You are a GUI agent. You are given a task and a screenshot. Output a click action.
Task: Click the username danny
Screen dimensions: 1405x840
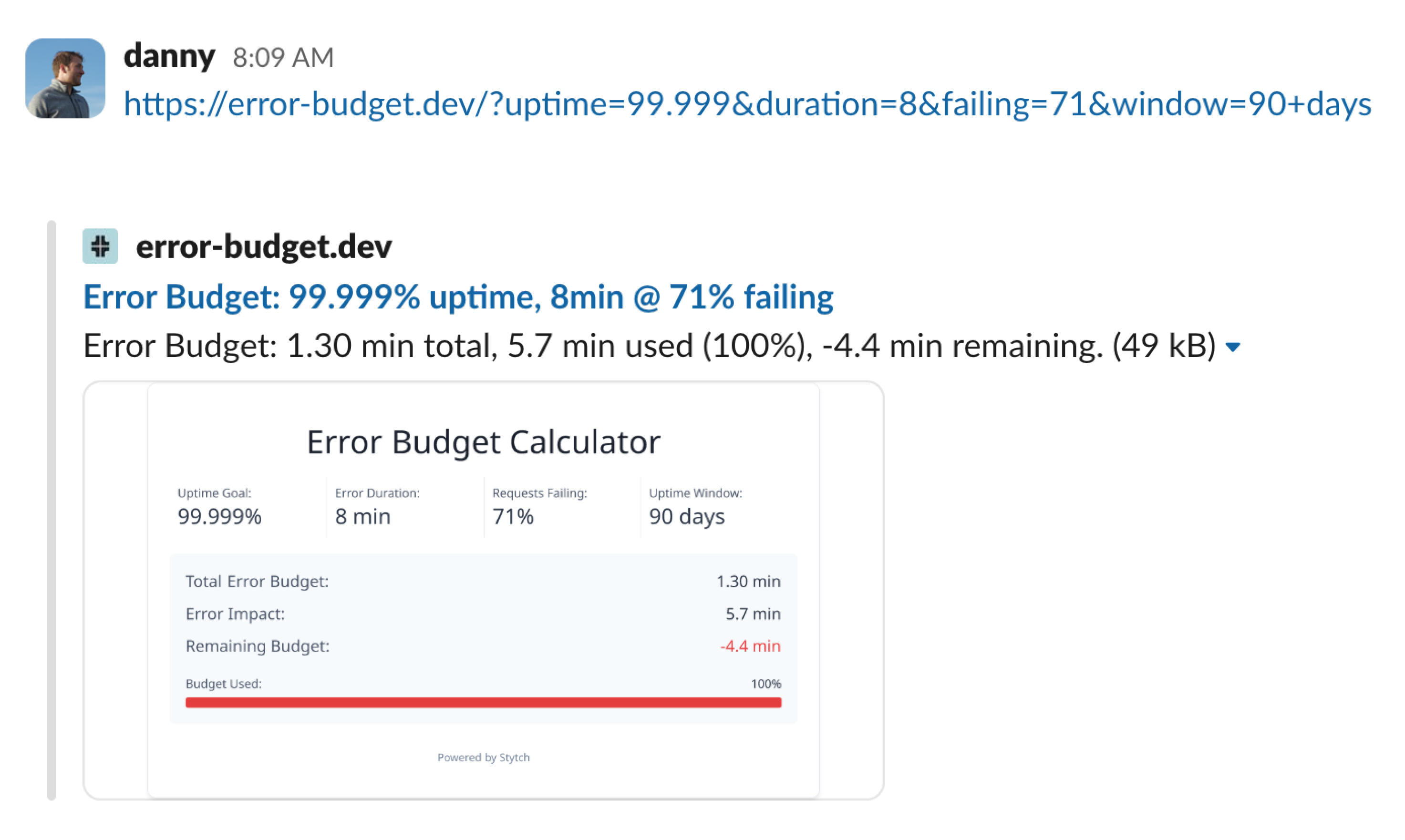169,56
